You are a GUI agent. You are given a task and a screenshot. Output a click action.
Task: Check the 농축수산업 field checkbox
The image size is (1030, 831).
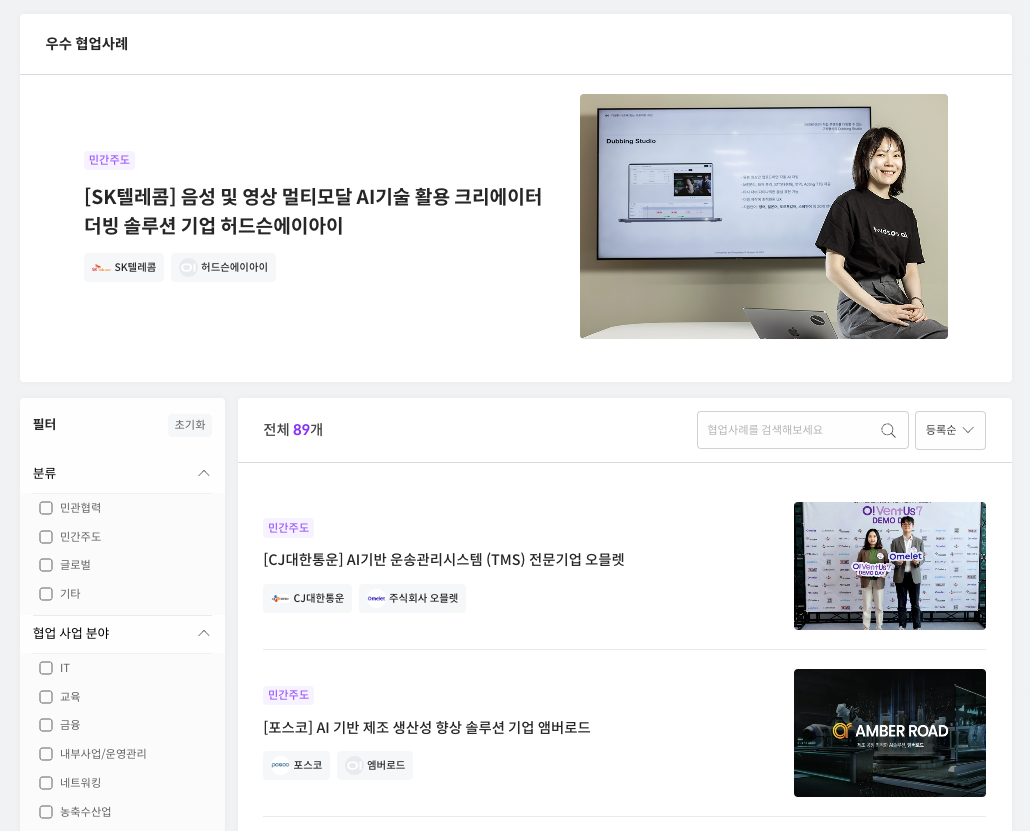pyautogui.click(x=46, y=812)
